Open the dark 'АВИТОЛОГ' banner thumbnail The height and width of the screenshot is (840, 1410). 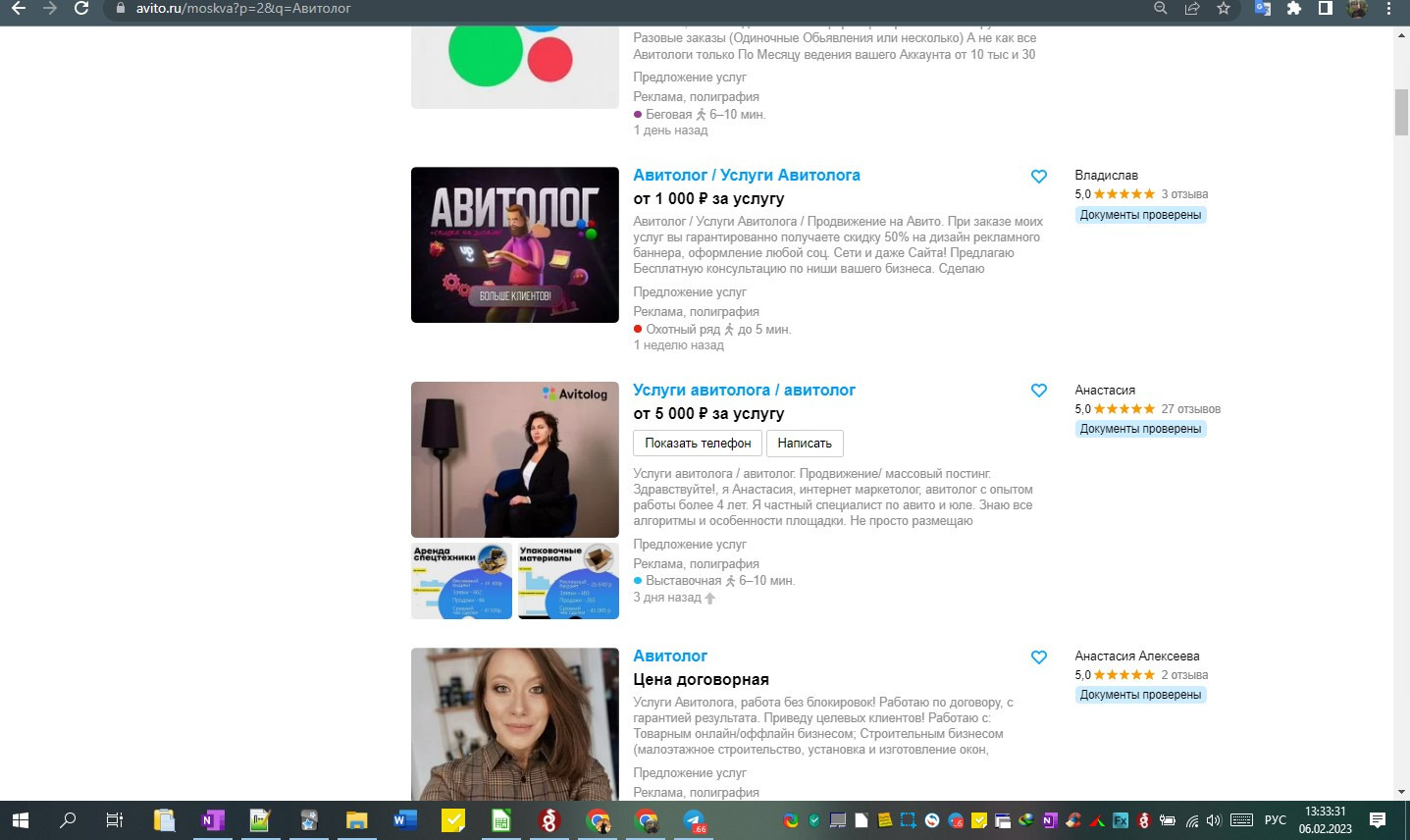(x=515, y=244)
